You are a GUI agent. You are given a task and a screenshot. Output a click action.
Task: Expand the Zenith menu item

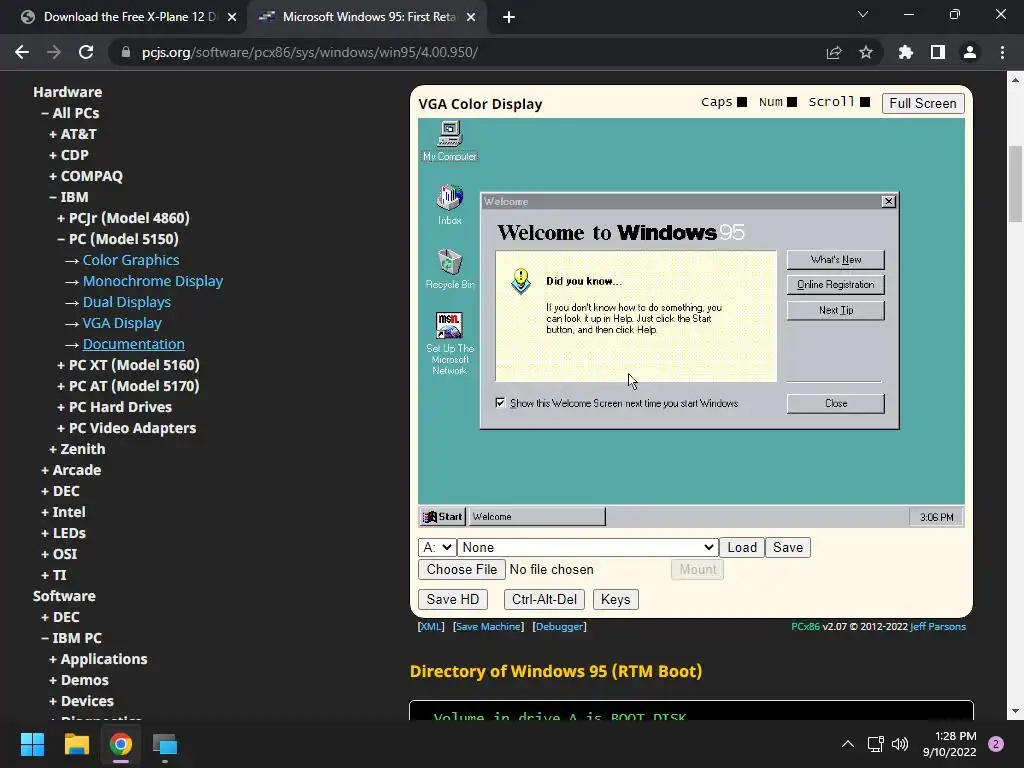coord(77,449)
